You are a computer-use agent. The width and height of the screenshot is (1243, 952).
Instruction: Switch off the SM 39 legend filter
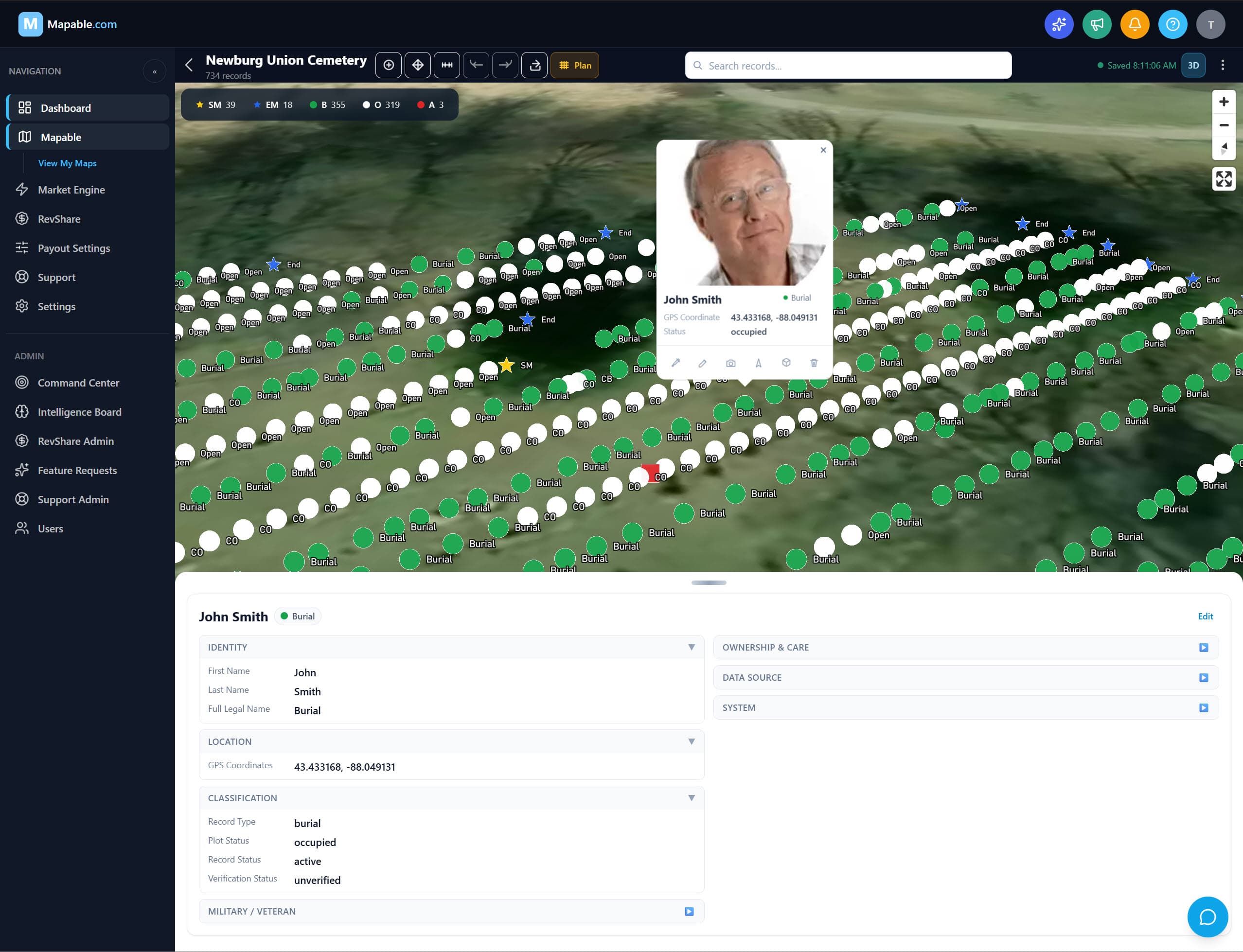coord(215,104)
